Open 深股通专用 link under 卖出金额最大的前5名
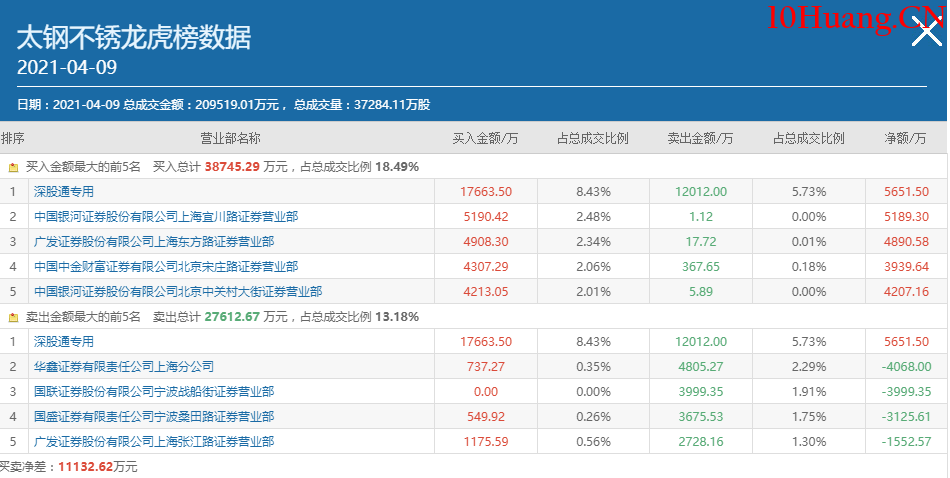 coord(64,342)
